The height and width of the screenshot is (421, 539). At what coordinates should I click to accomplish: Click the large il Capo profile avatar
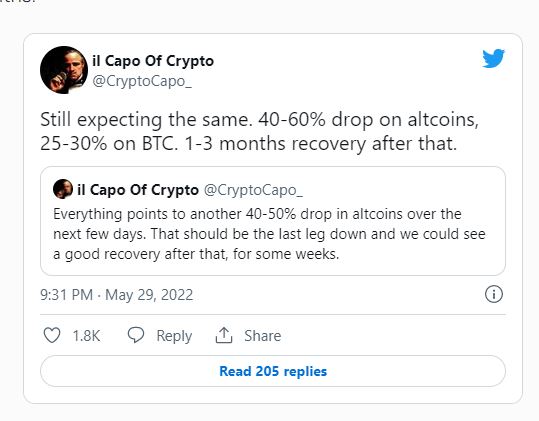pos(64,70)
